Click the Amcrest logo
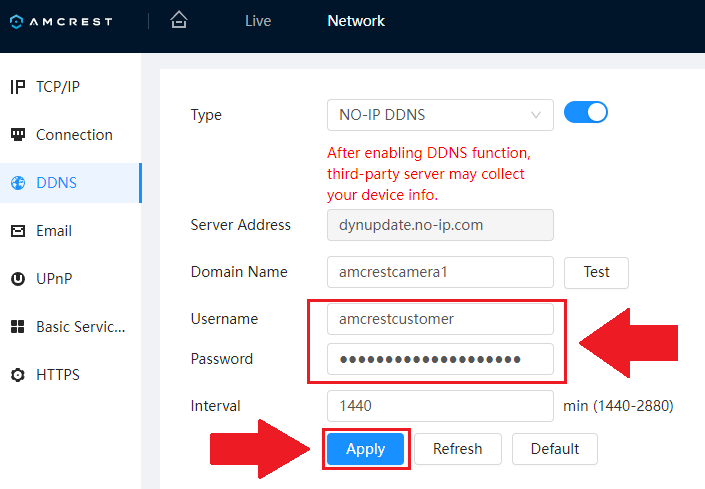This screenshot has width=705, height=489. pyautogui.click(x=61, y=22)
